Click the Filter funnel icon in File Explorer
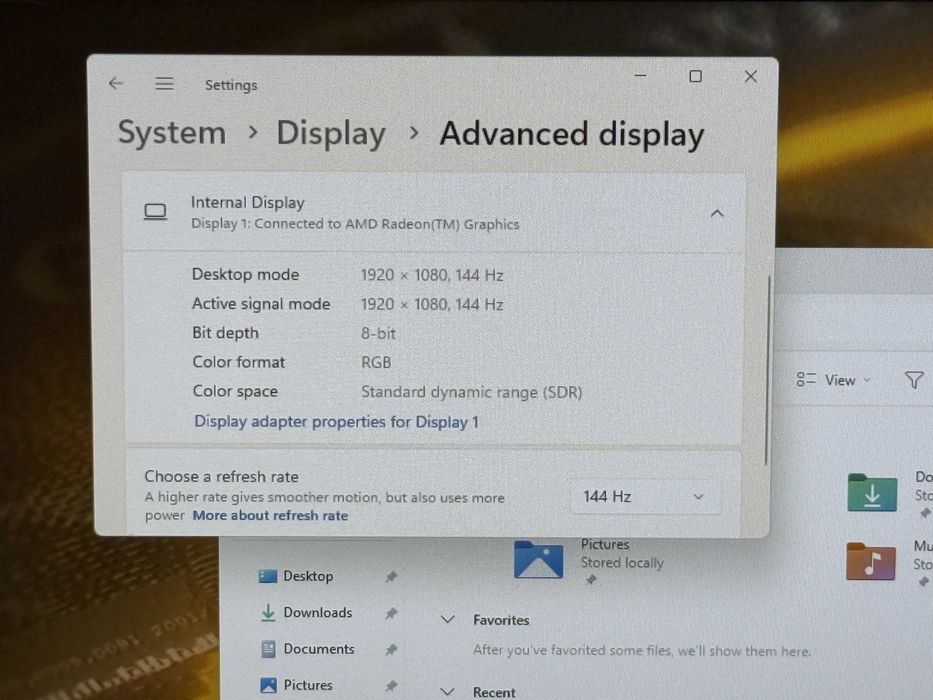This screenshot has width=933, height=700. (914, 380)
